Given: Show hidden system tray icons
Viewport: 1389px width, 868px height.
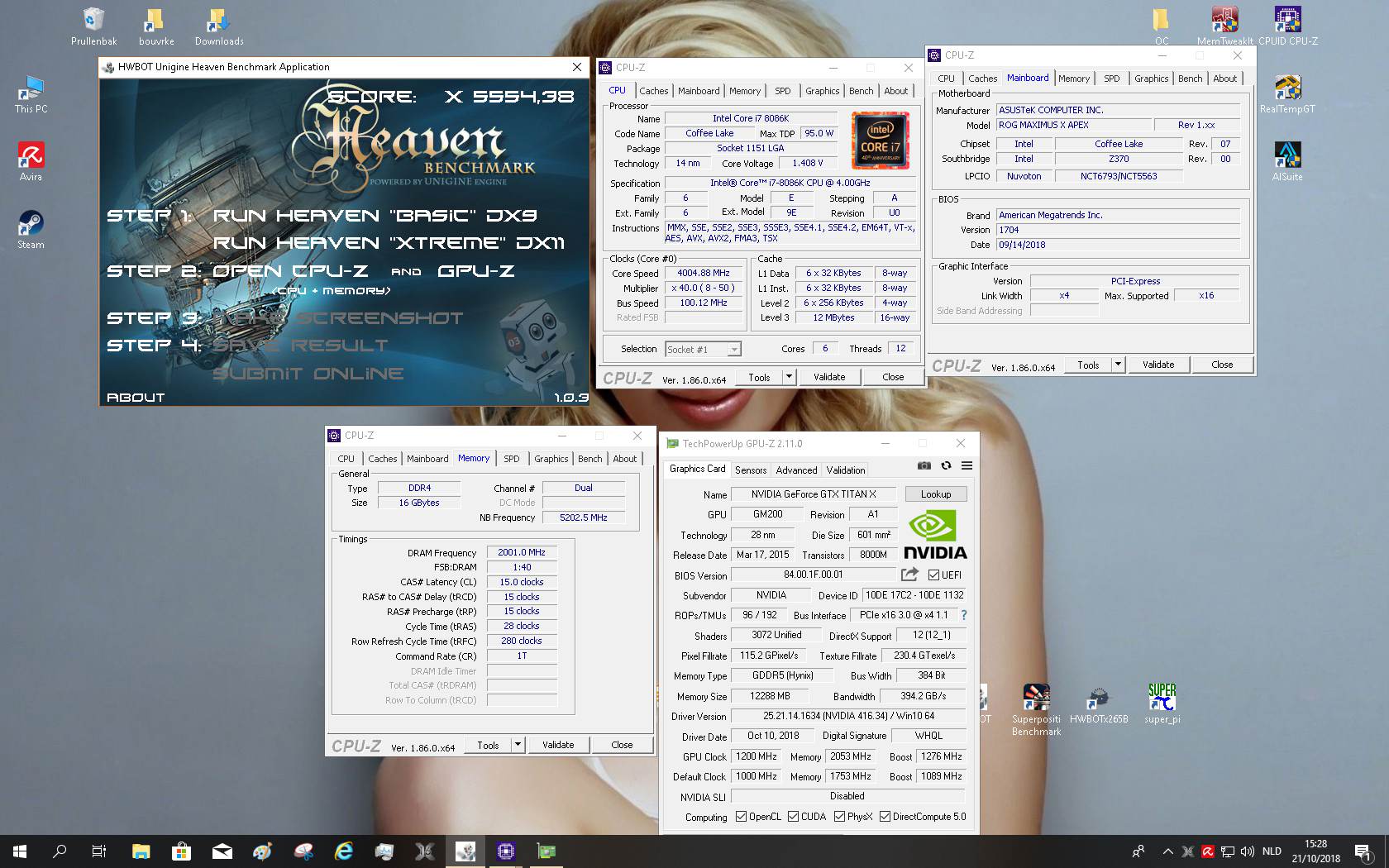Looking at the screenshot, I should tap(1167, 851).
